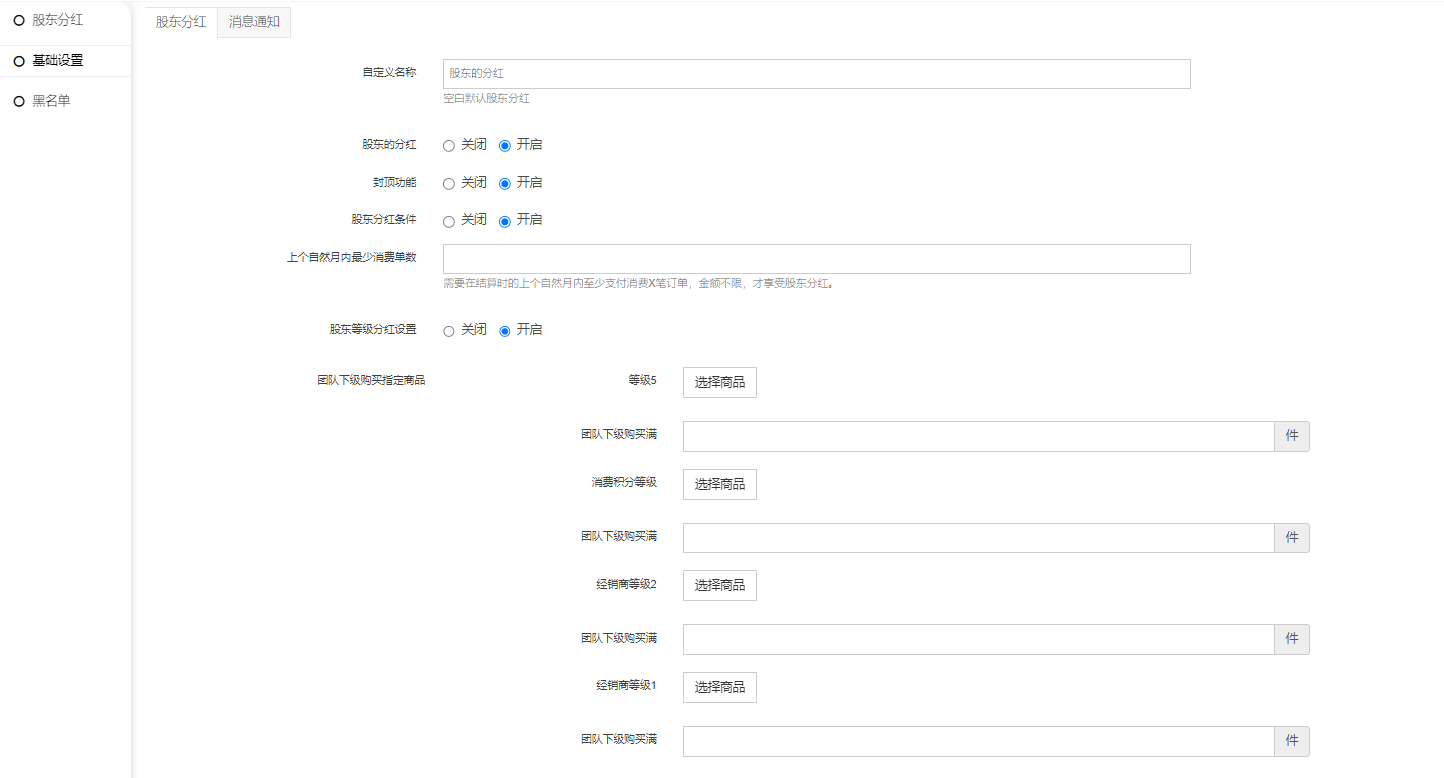Image resolution: width=1444 pixels, height=778 pixels.
Task: Set 股东的分红 to 关闭
Action: click(x=449, y=146)
